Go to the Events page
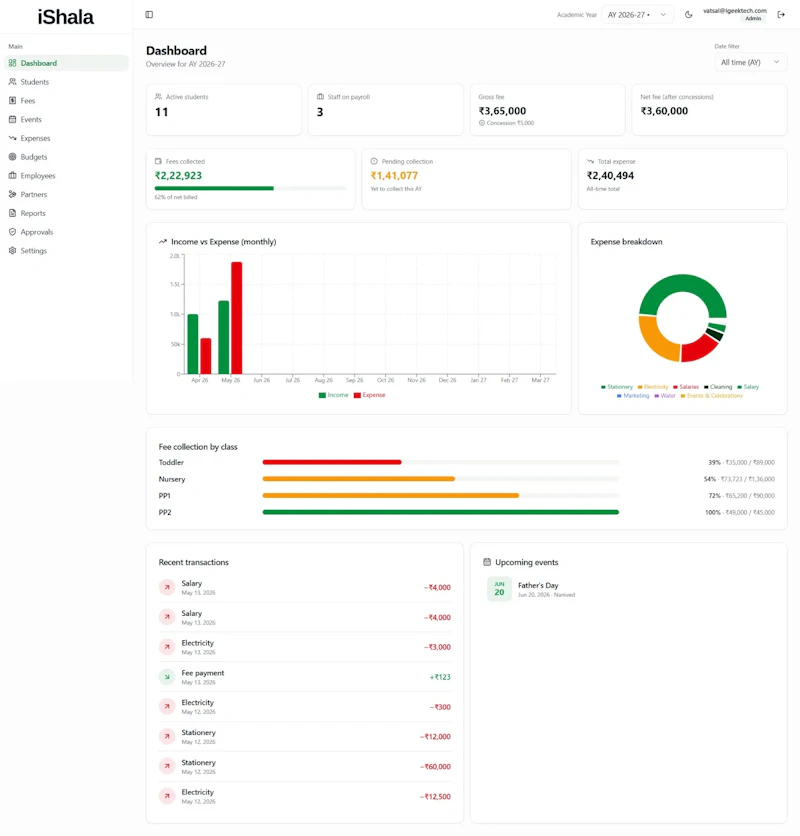Screen dimensions: 800x836 66,119
